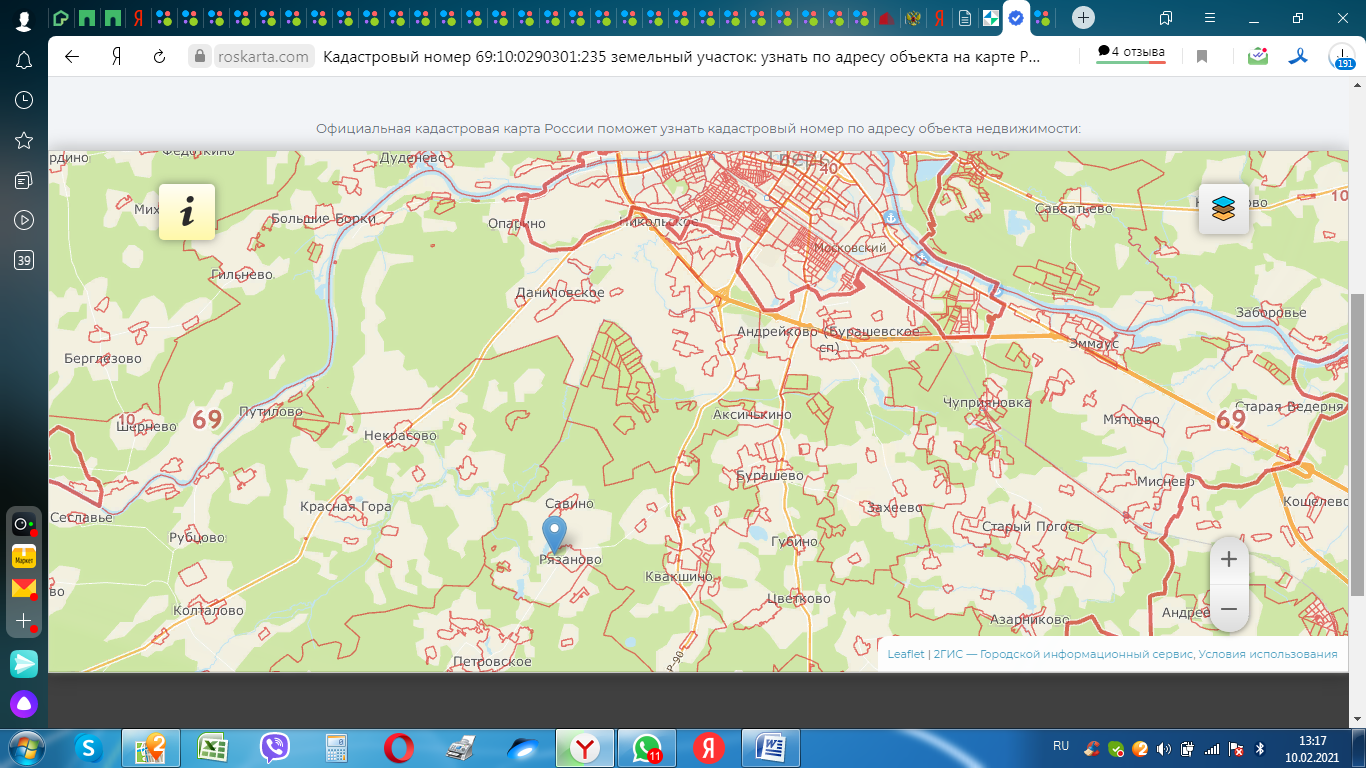Click the blue location marker near Рязаново
Viewport: 1366px width, 768px height.
(554, 535)
